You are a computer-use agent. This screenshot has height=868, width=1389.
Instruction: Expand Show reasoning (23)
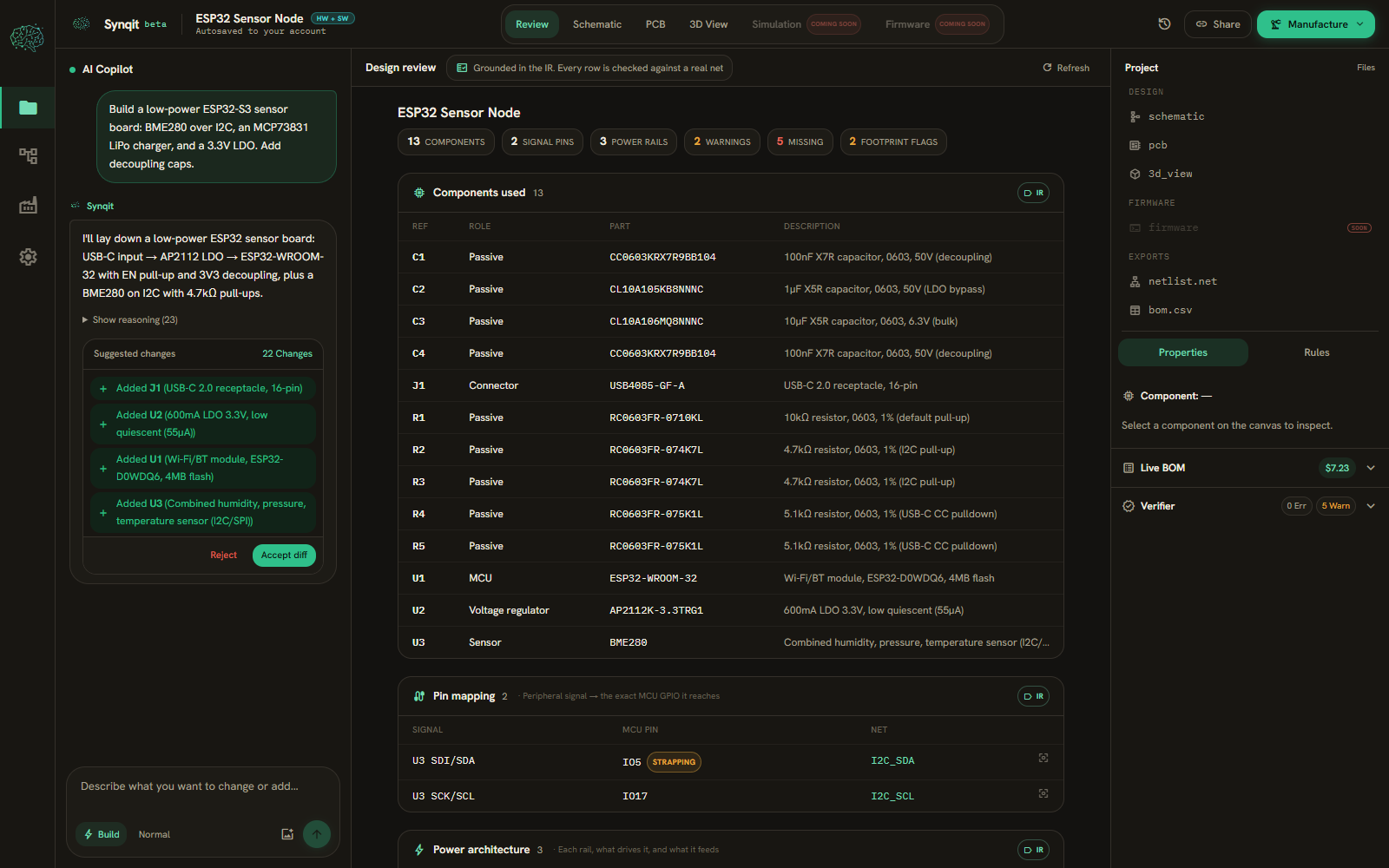coord(130,319)
